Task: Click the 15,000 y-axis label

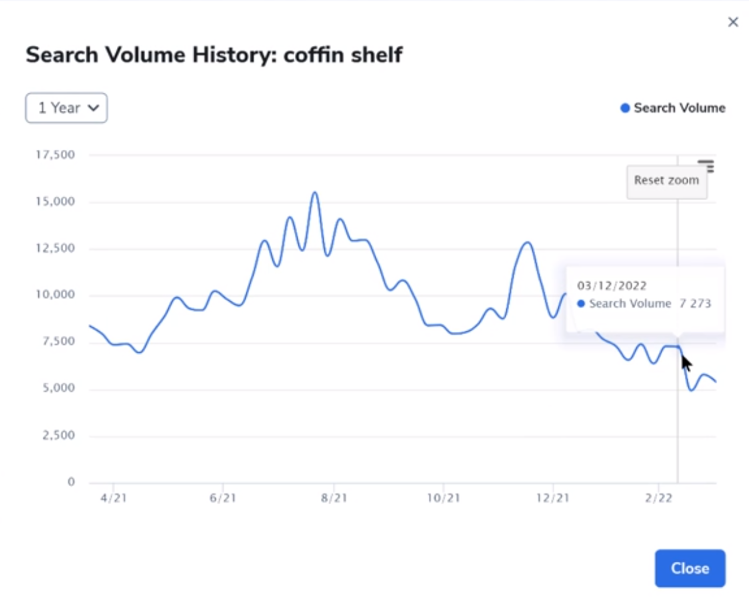Action: [55, 202]
